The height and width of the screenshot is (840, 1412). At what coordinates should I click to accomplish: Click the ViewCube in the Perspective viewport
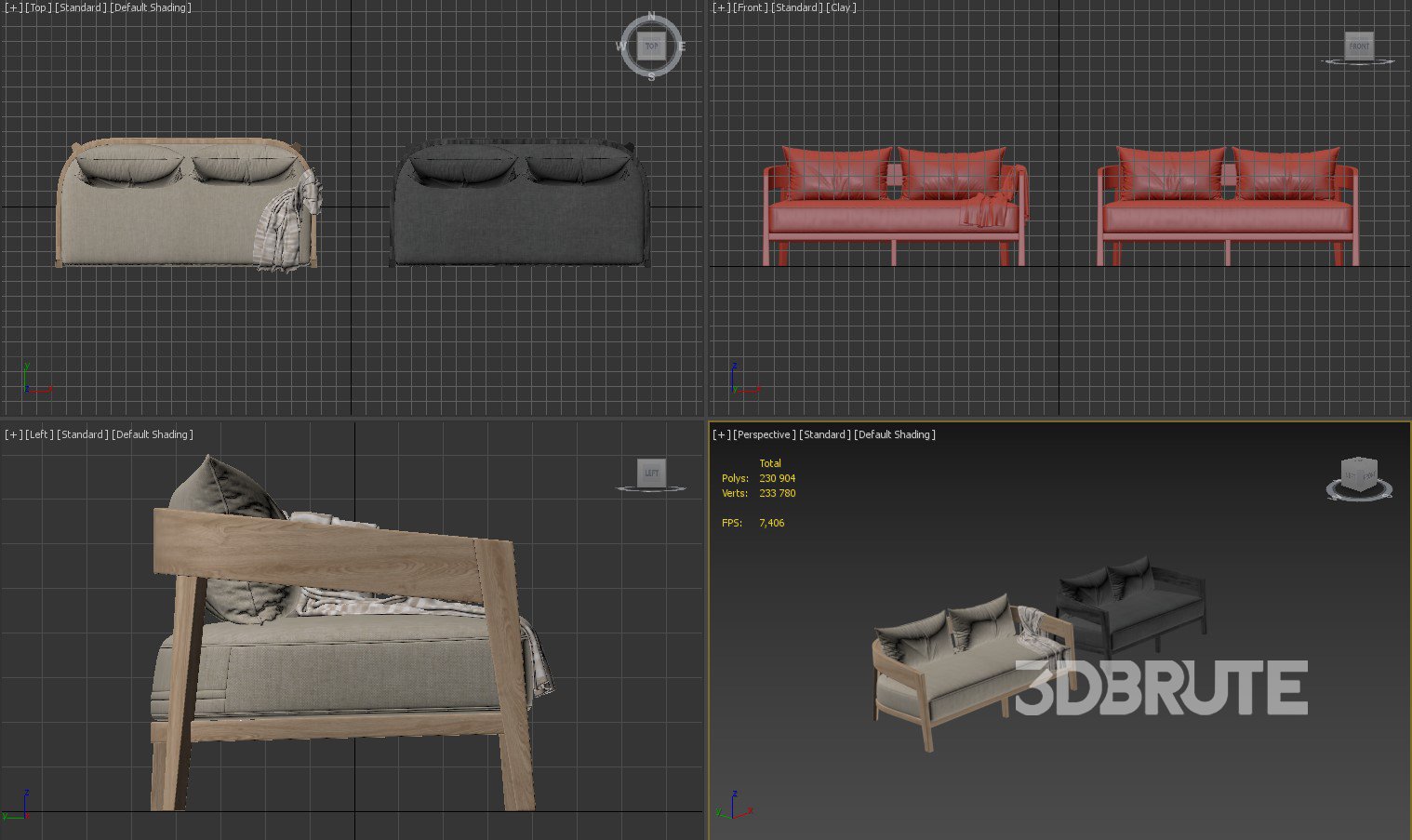[x=1359, y=474]
